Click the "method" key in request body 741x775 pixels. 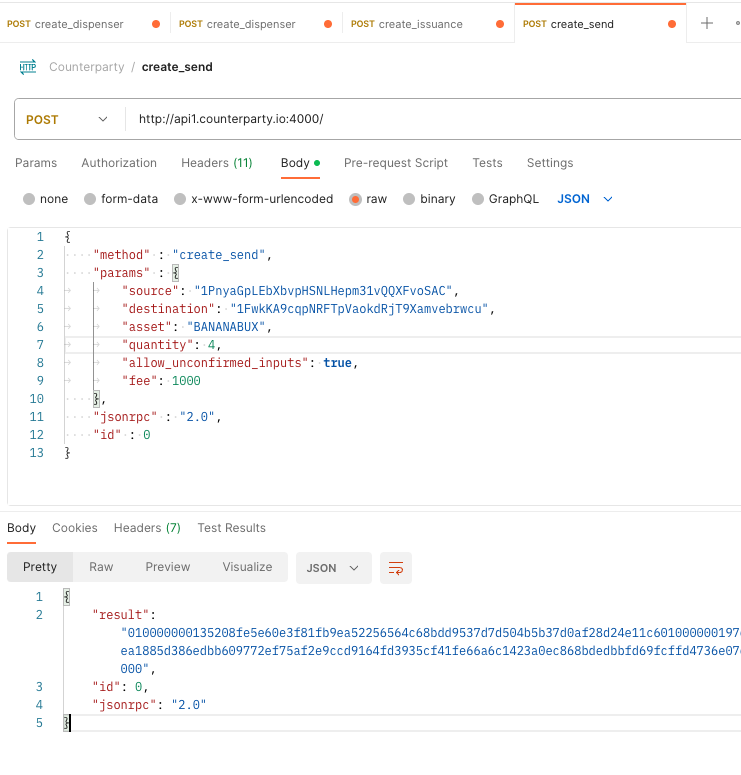[x=122, y=255]
